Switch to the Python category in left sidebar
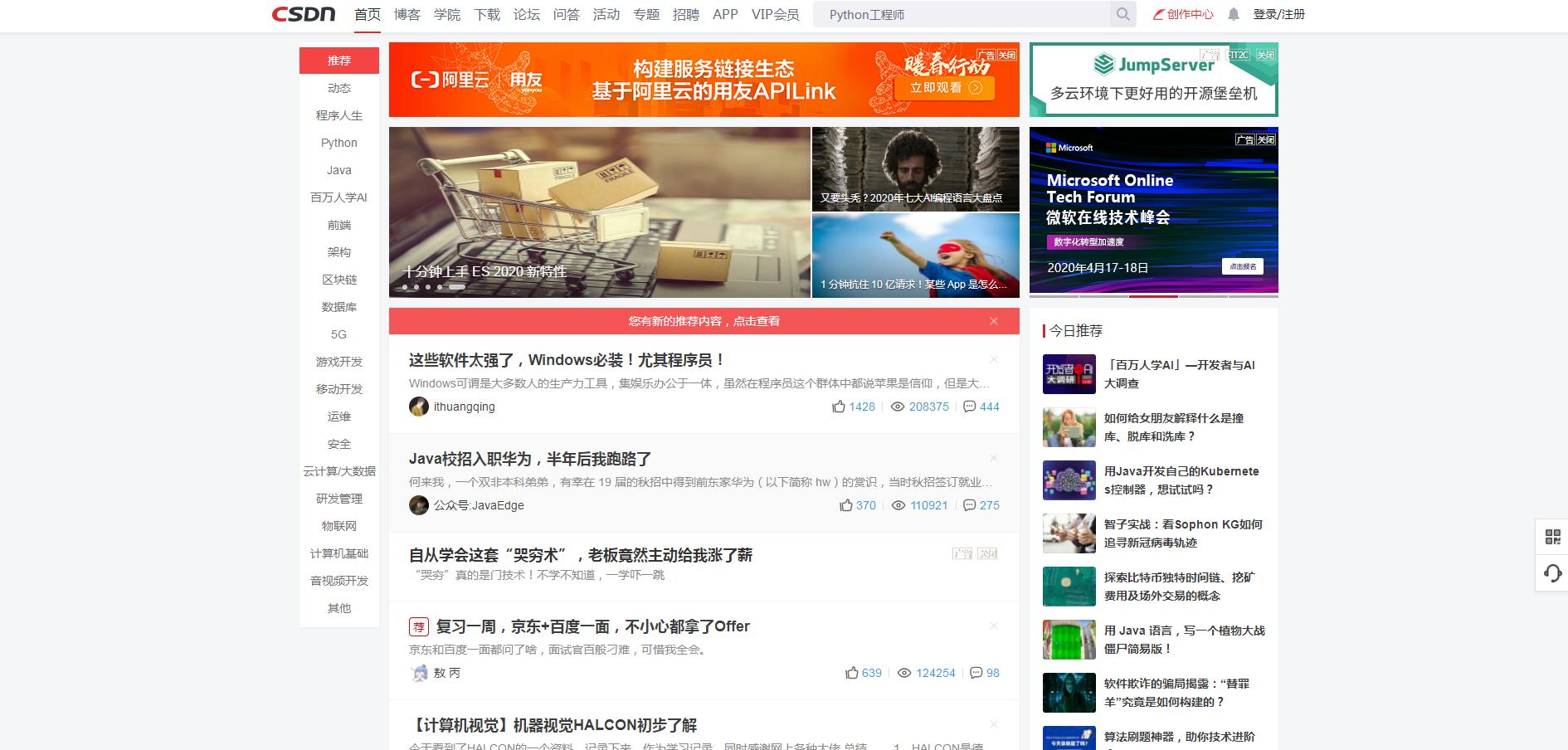The width and height of the screenshot is (1568, 750). tap(338, 143)
